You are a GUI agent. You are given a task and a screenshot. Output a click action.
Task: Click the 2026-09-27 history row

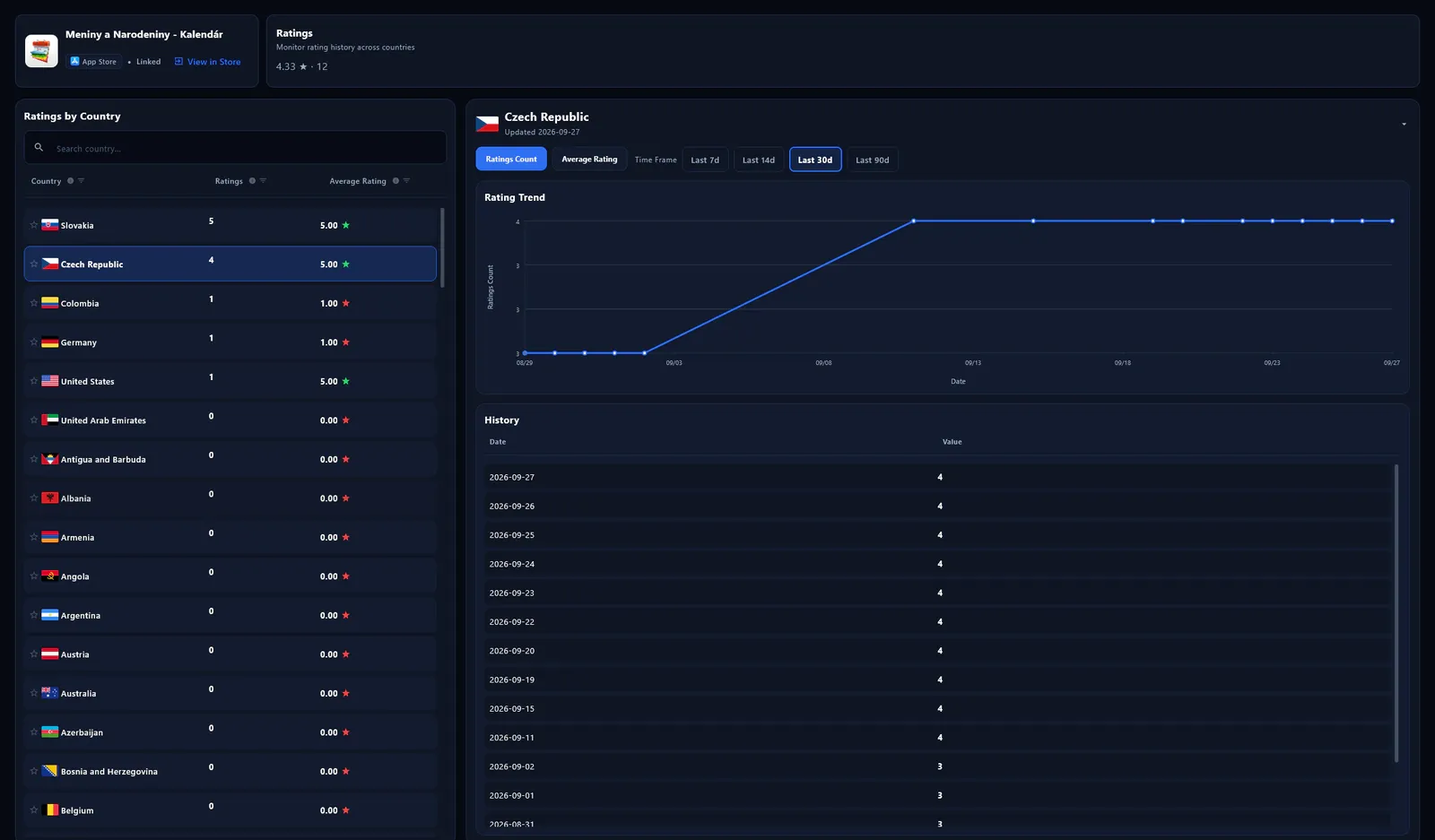tap(938, 477)
